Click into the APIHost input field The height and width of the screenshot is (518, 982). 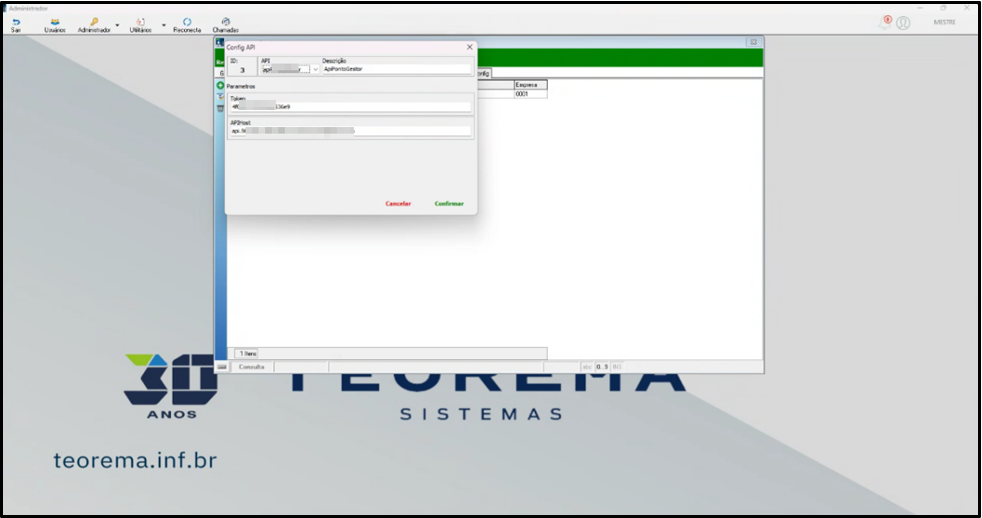pos(350,131)
